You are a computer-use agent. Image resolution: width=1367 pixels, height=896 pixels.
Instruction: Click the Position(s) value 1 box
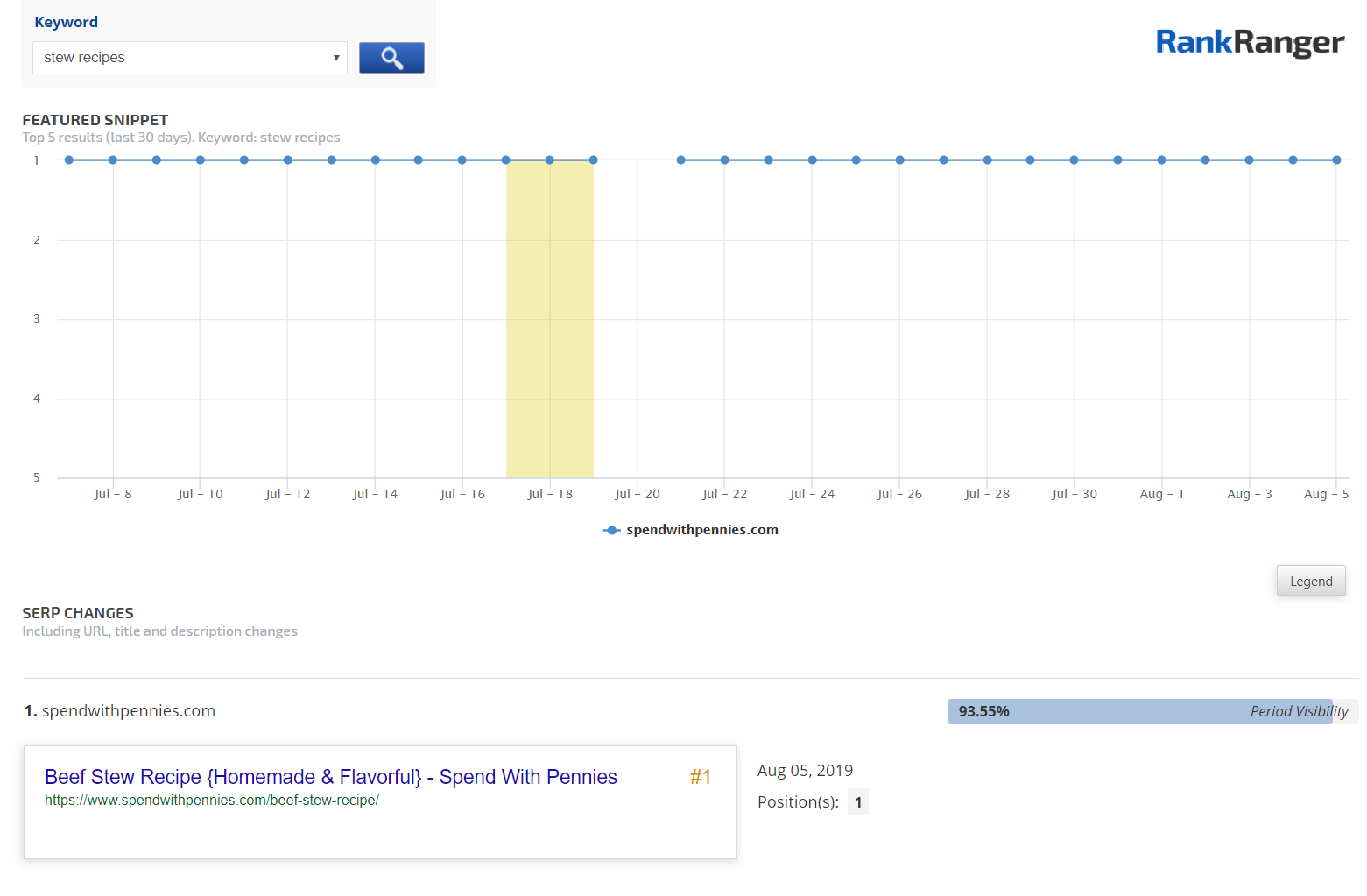857,802
